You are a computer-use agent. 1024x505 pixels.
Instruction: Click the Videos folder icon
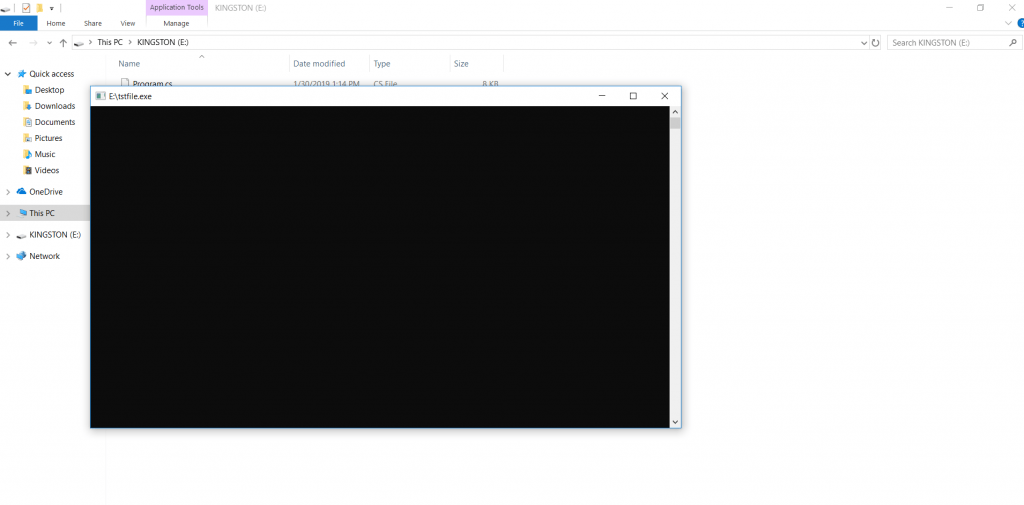click(27, 171)
